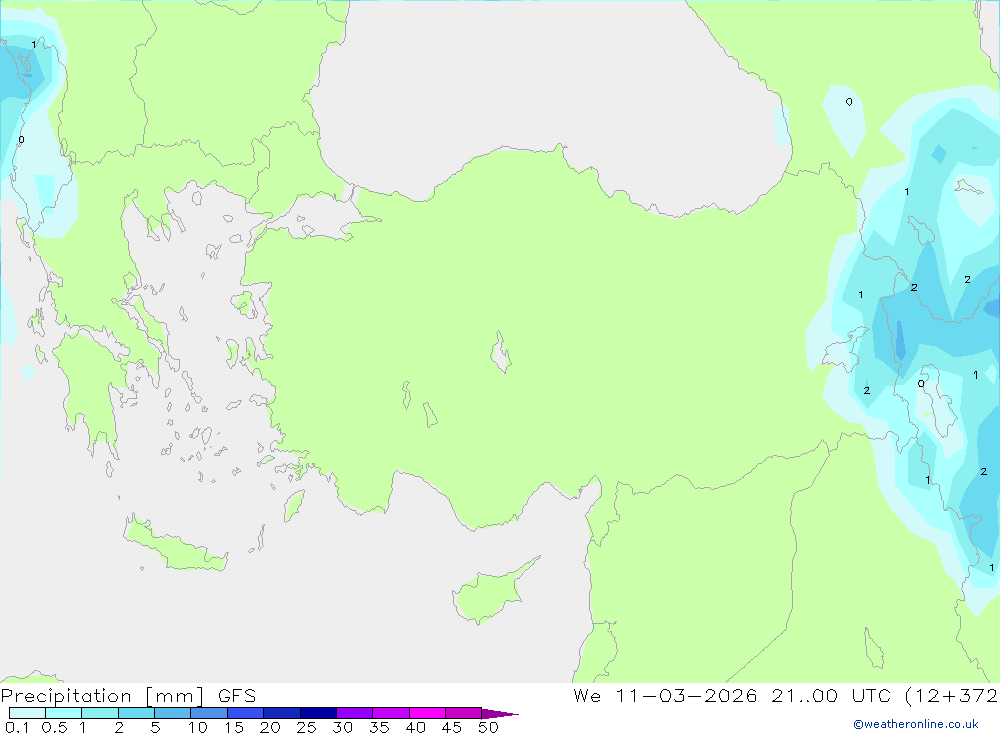Viewport: 1000px width, 733px height.
Task: Open the weatheronline.co.uk copyright link
Action: point(916,724)
